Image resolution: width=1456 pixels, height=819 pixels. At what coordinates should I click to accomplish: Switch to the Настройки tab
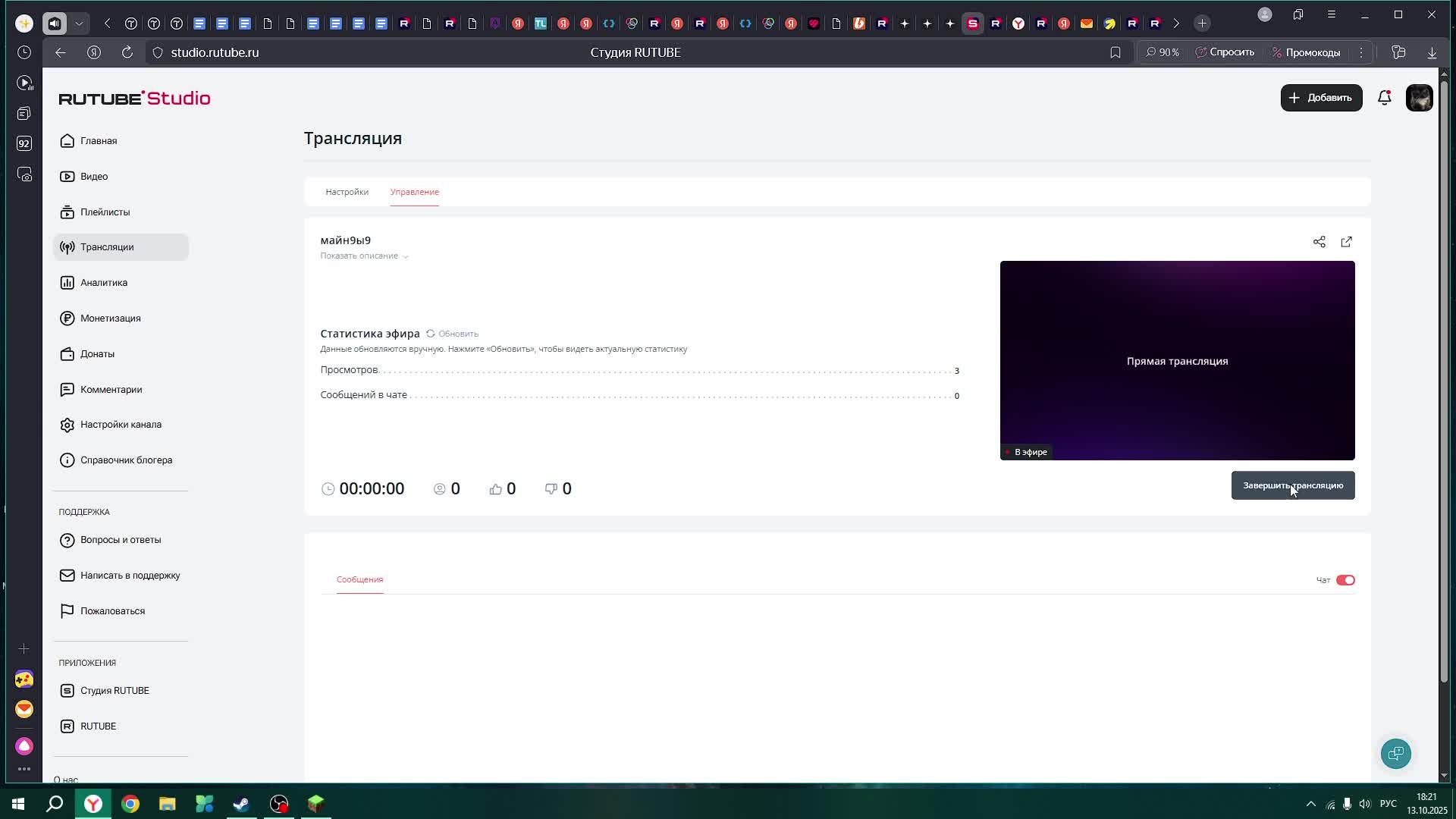pos(347,192)
